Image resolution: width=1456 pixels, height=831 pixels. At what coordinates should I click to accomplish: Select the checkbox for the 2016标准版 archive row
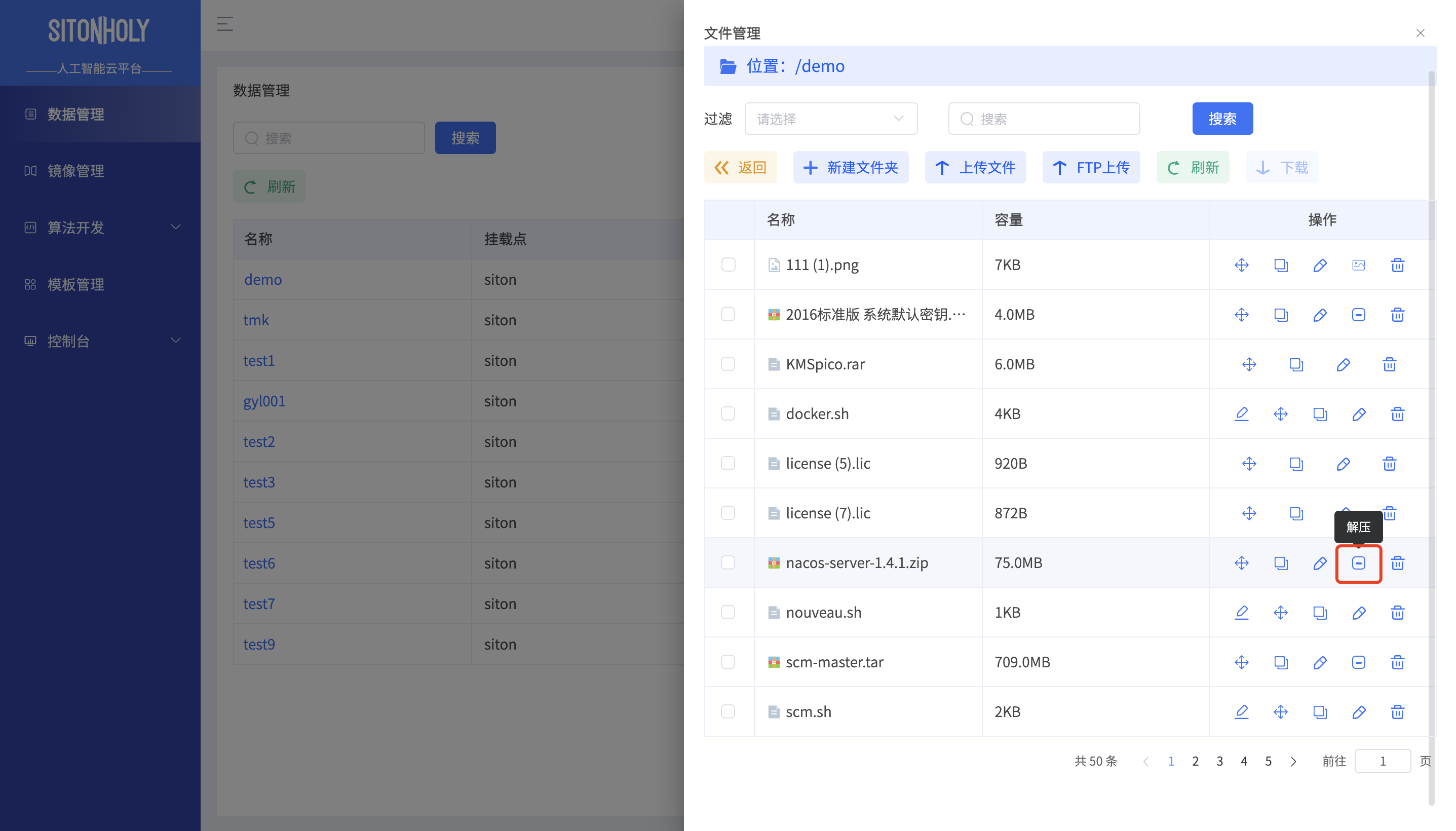pyautogui.click(x=728, y=315)
